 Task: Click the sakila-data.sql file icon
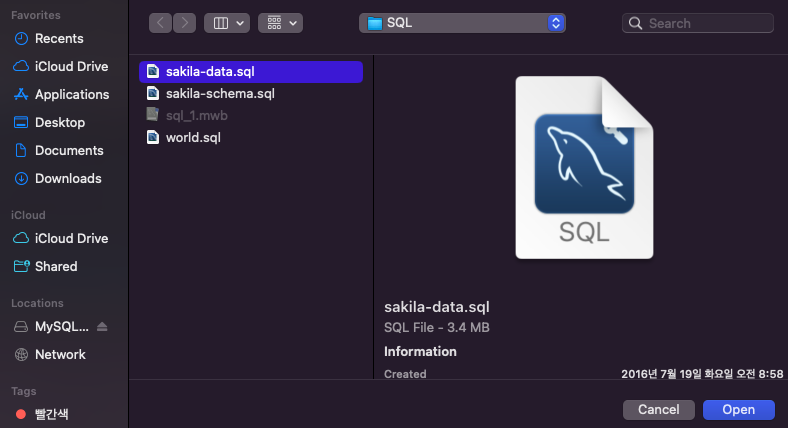click(x=153, y=71)
